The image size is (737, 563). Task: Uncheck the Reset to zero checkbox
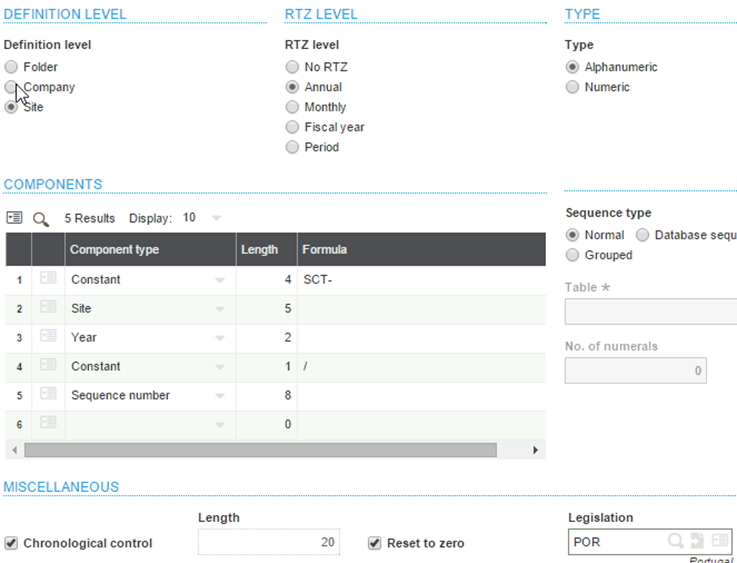tap(375, 543)
